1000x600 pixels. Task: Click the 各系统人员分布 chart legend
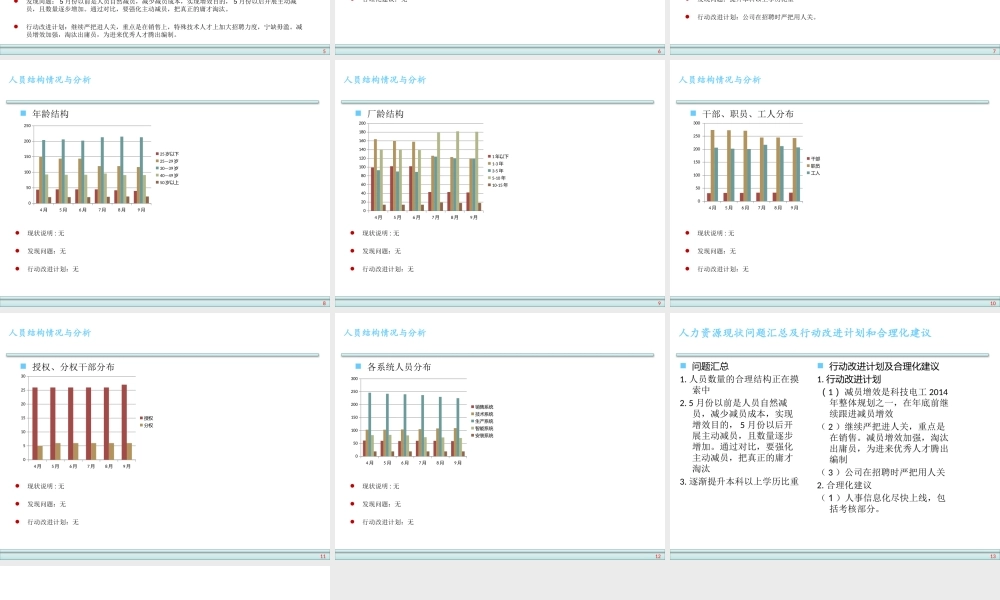click(483, 421)
